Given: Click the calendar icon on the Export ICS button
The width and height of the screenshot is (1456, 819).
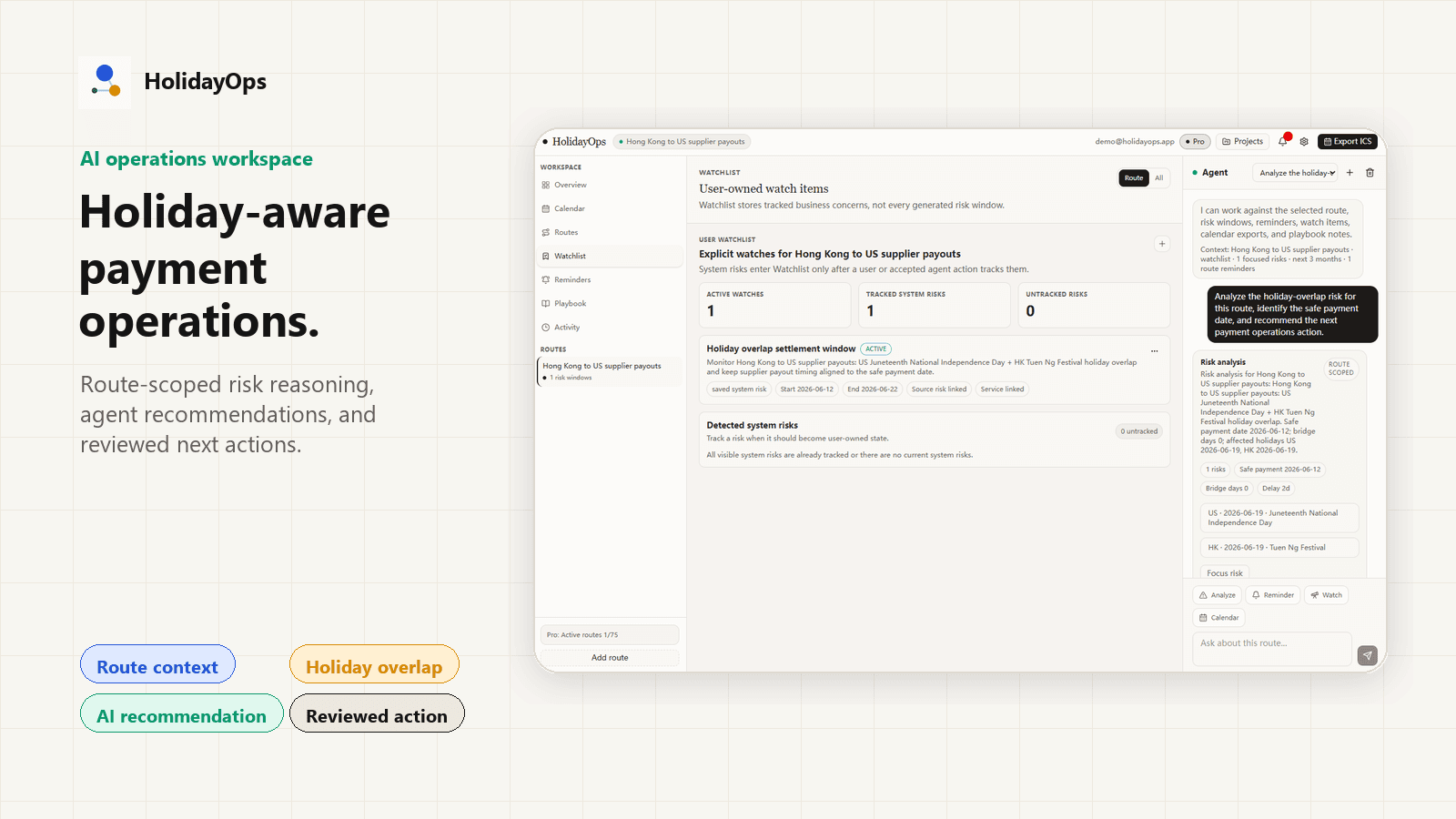Looking at the screenshot, I should click(1328, 142).
